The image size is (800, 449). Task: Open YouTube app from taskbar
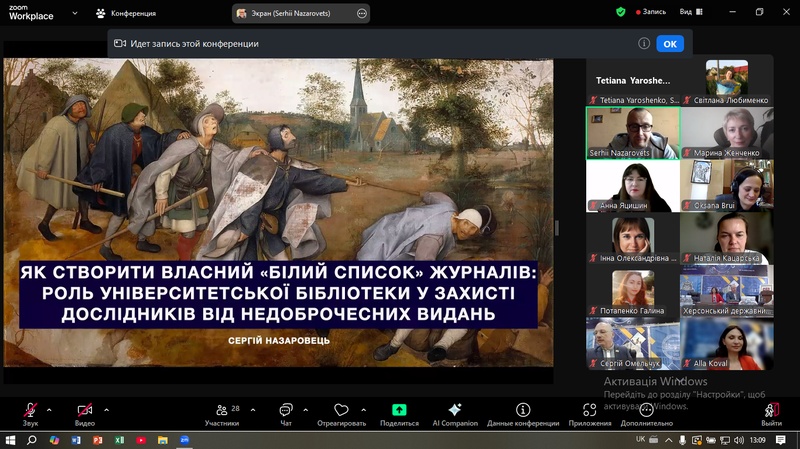pos(141,440)
